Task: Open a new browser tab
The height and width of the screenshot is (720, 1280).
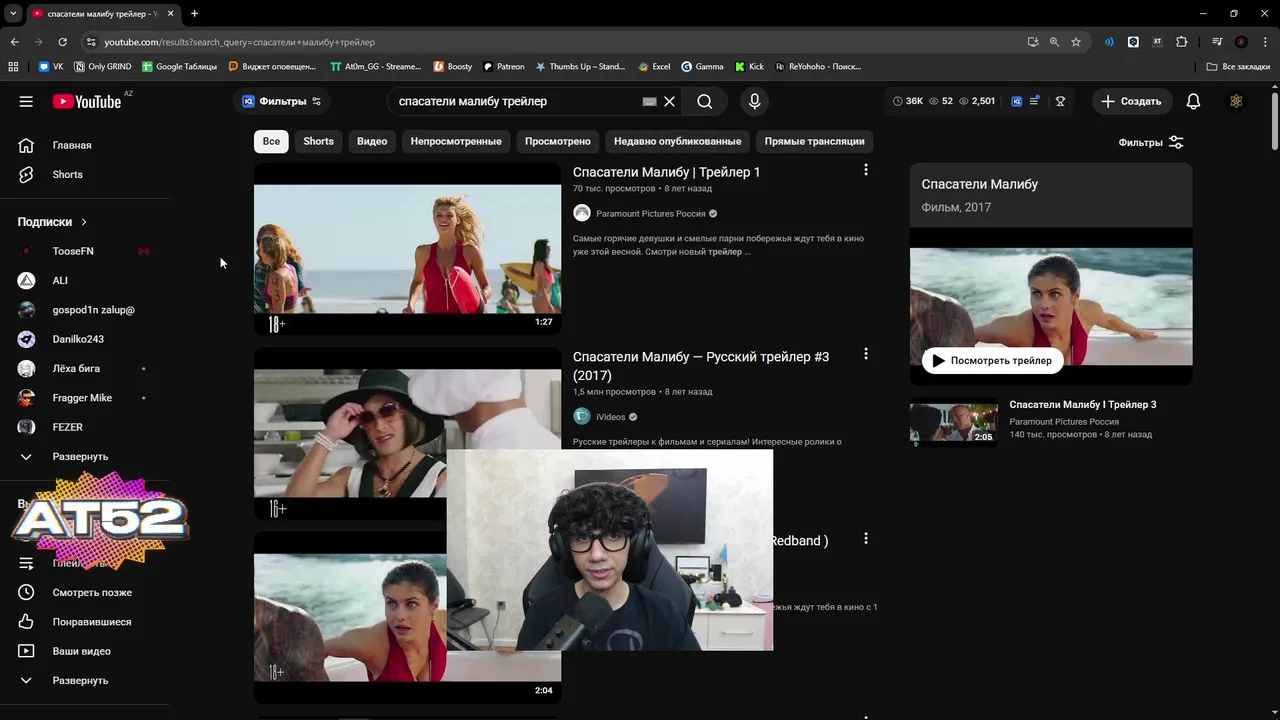Action: (194, 13)
